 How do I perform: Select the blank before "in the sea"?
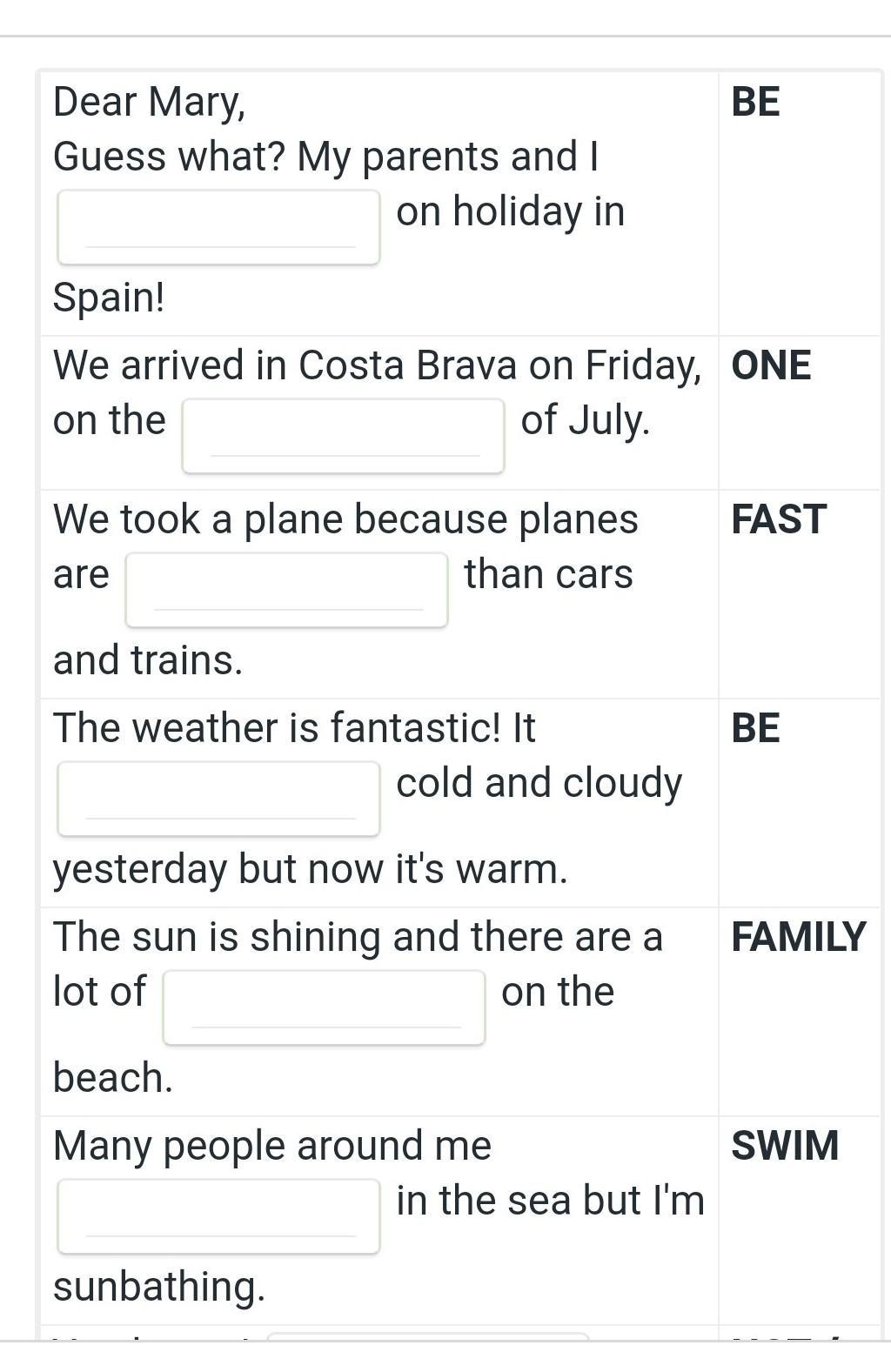[218, 1216]
